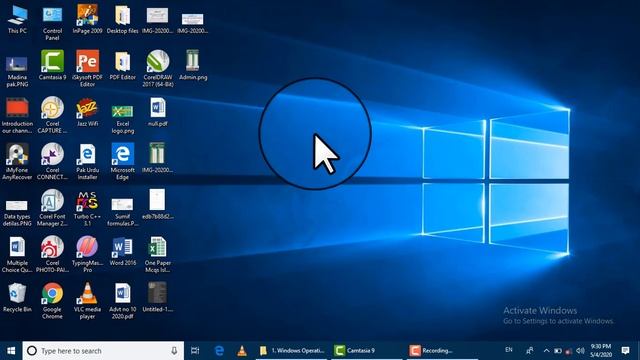Select the CorelDRAW 2017 shortcut
The height and width of the screenshot is (360, 640).
pyautogui.click(x=158, y=69)
